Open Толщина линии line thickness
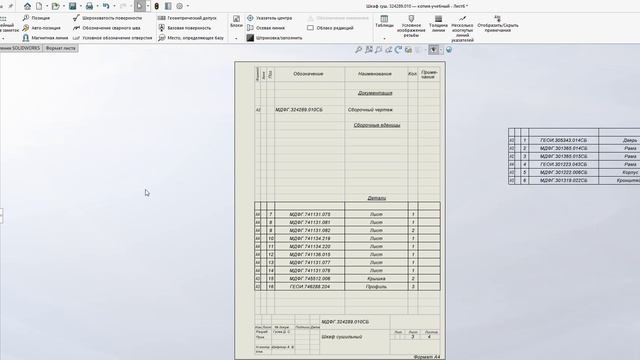Image resolution: width=640 pixels, height=360 pixels. point(438,24)
